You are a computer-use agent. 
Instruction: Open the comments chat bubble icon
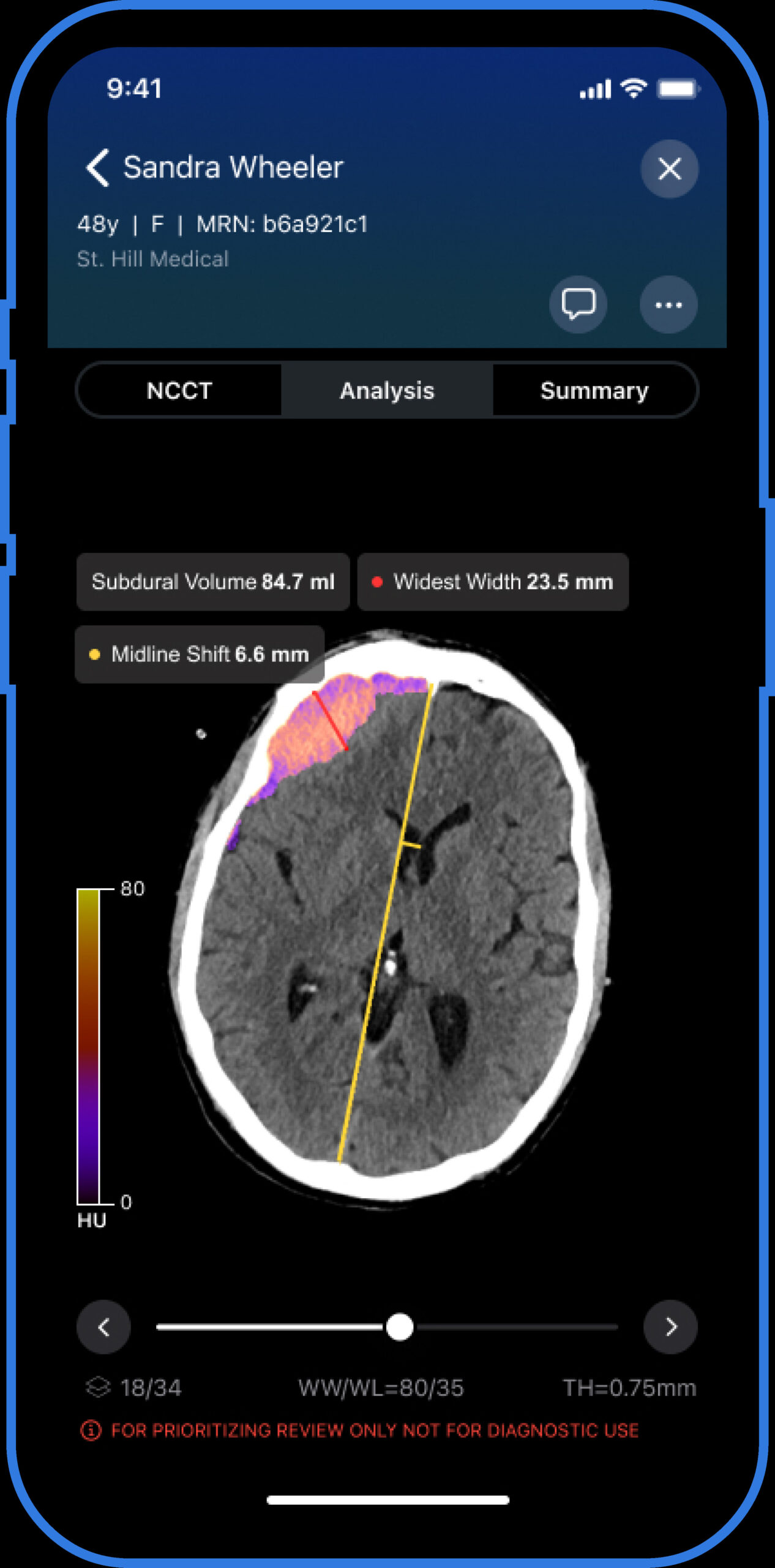point(578,304)
